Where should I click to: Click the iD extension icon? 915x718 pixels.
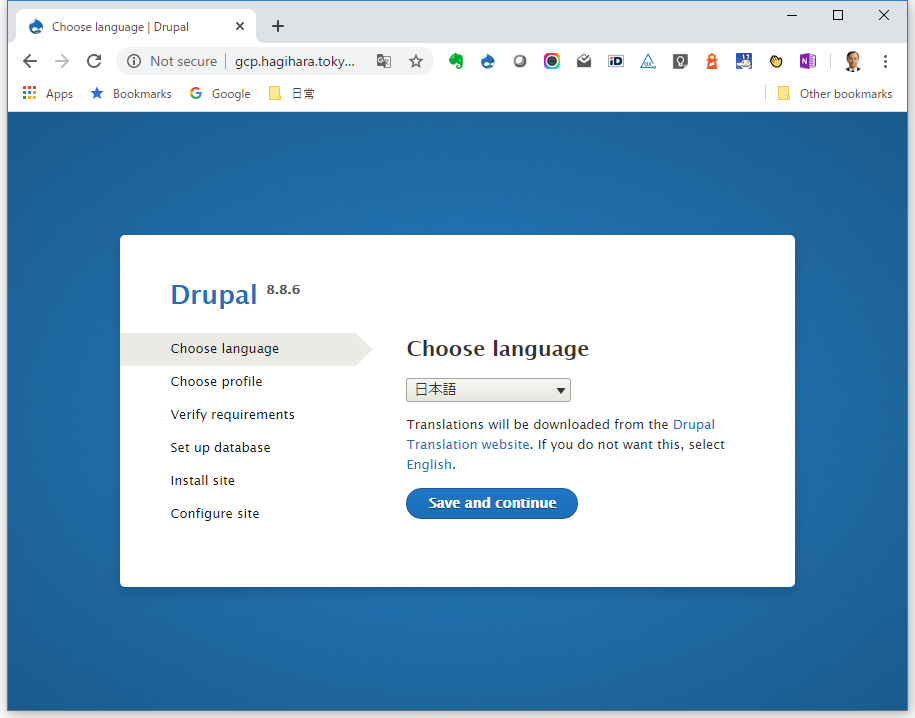(616, 61)
